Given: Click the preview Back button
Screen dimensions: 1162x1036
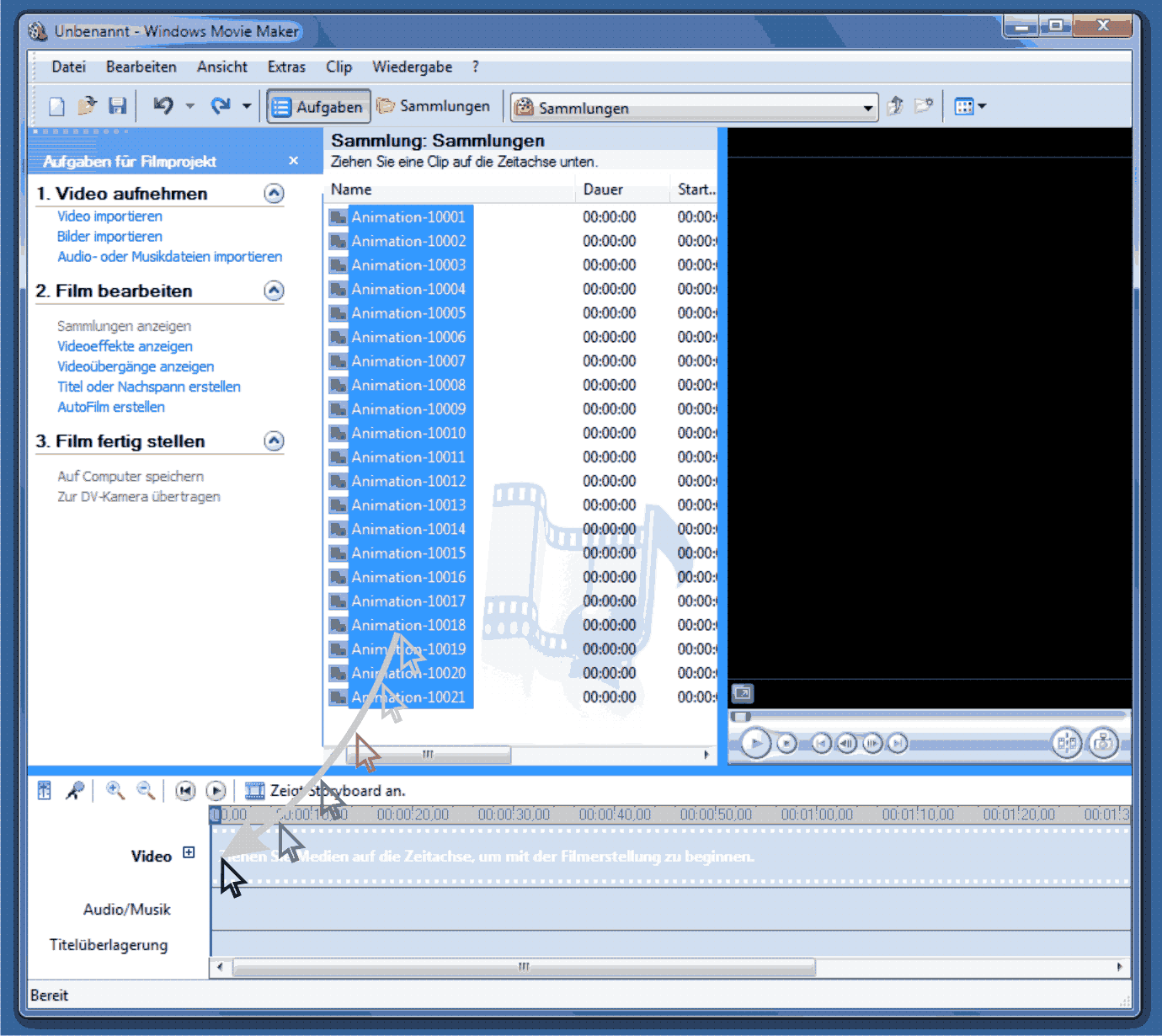Looking at the screenshot, I should tap(821, 744).
